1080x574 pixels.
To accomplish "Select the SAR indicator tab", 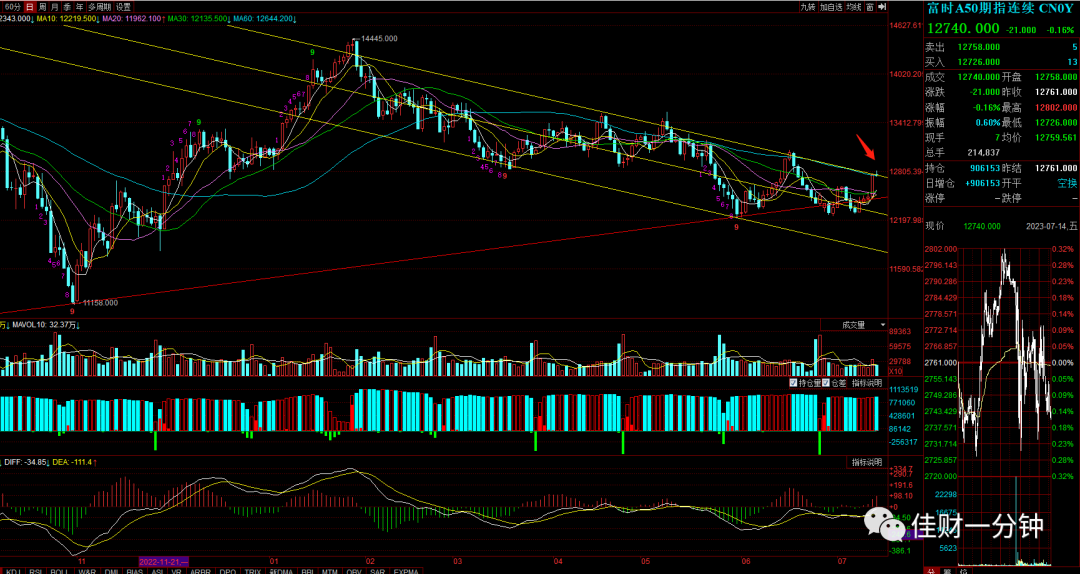I will tap(378, 571).
